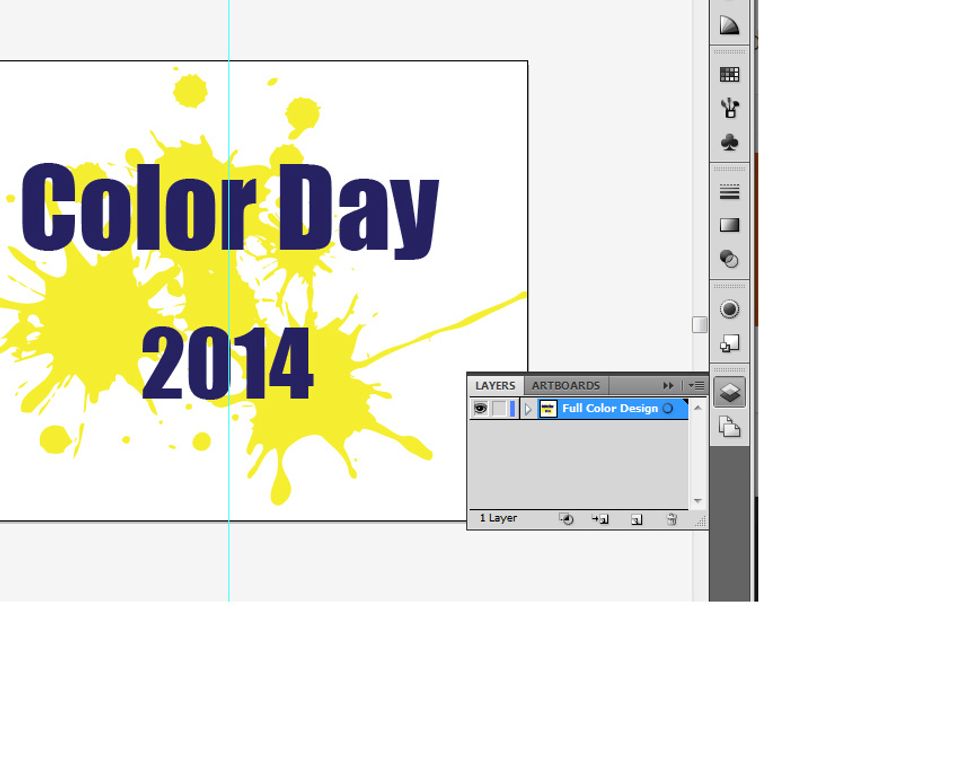Switch to the Artboards tab
Screen dimensions: 980x757
point(565,385)
